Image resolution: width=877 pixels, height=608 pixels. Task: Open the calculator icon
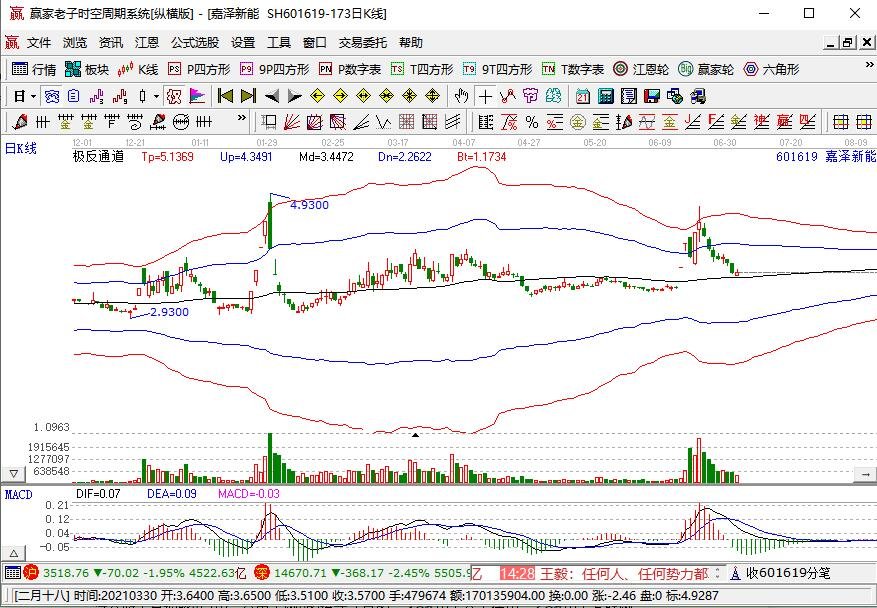606,96
